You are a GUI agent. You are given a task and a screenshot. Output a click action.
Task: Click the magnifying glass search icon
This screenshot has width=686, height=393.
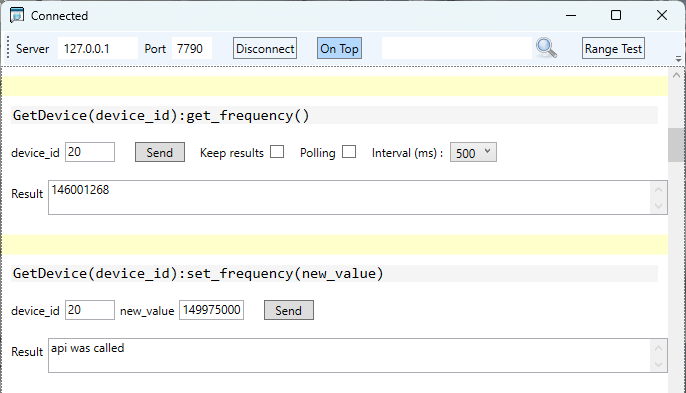546,48
